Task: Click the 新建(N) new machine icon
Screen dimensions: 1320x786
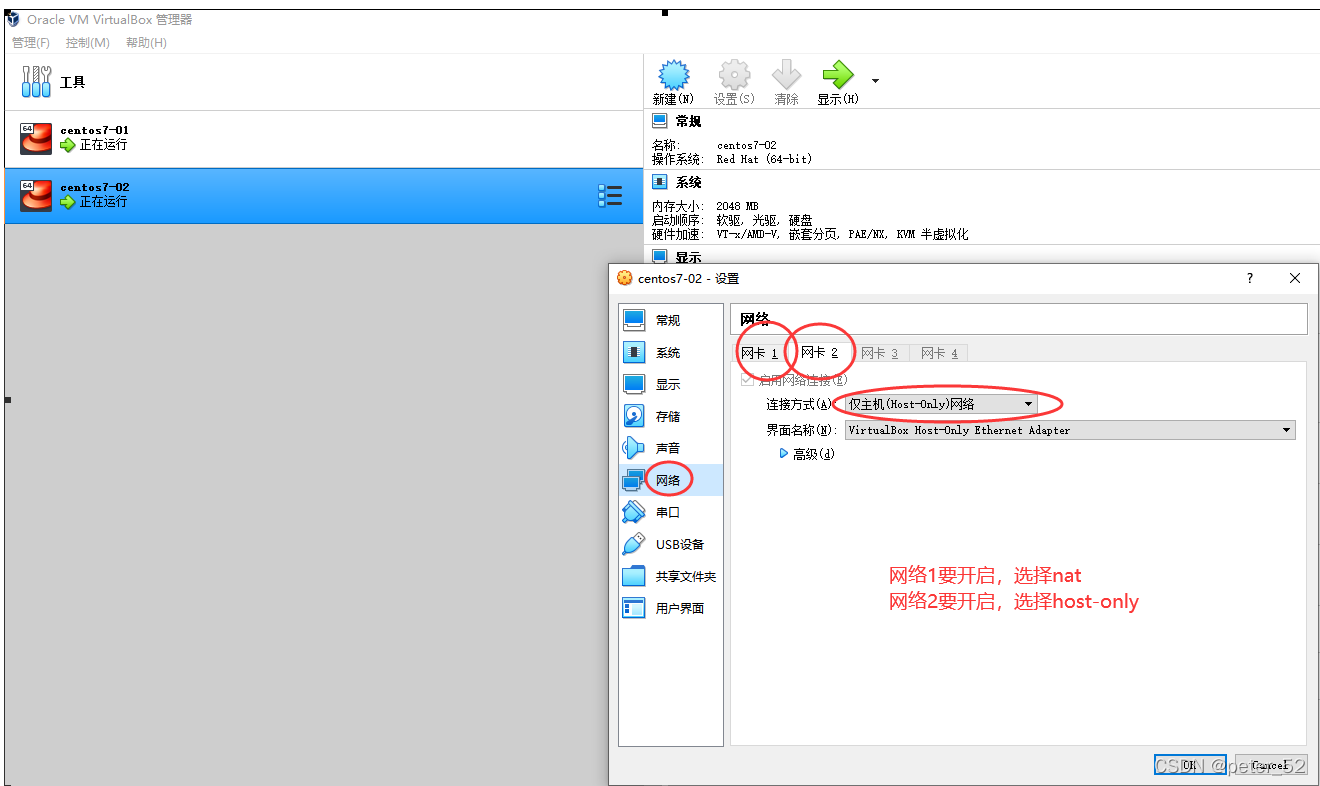Action: click(x=673, y=76)
